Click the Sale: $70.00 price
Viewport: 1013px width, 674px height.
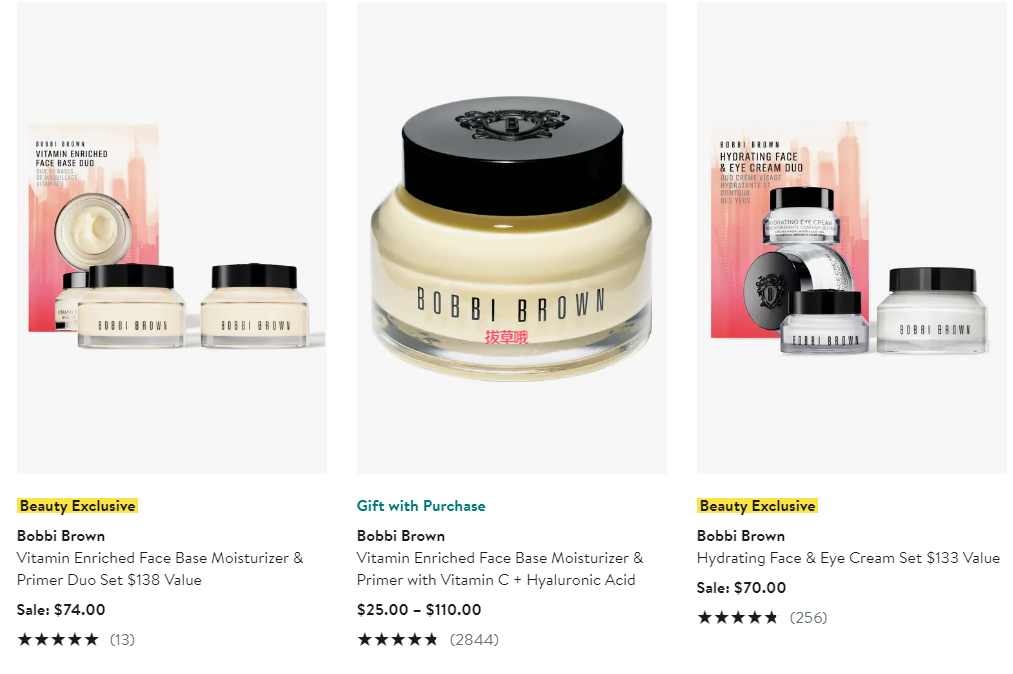(742, 587)
